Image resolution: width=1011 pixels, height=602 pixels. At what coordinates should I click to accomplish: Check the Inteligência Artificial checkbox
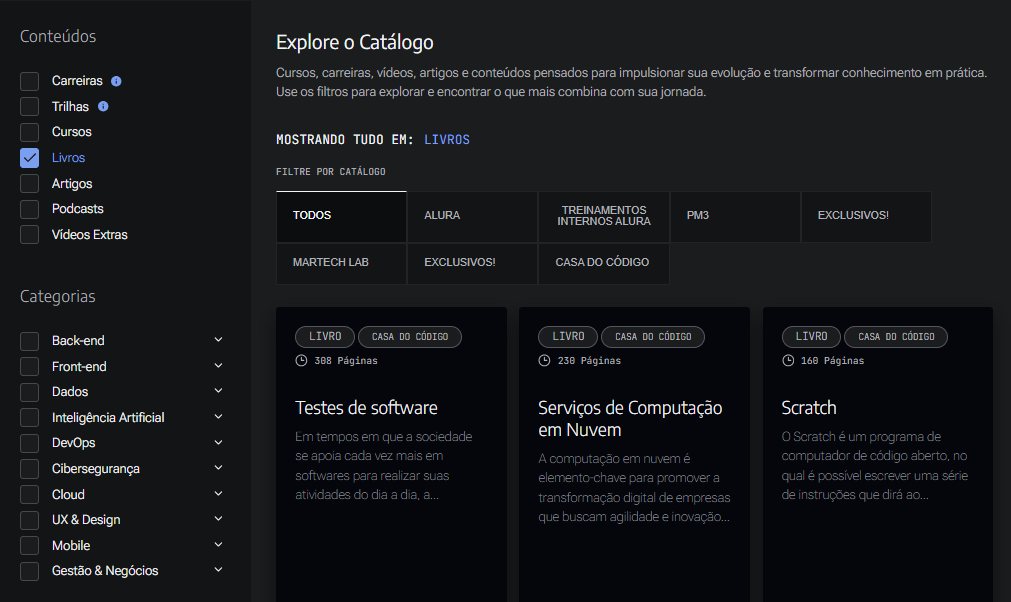pyautogui.click(x=30, y=417)
